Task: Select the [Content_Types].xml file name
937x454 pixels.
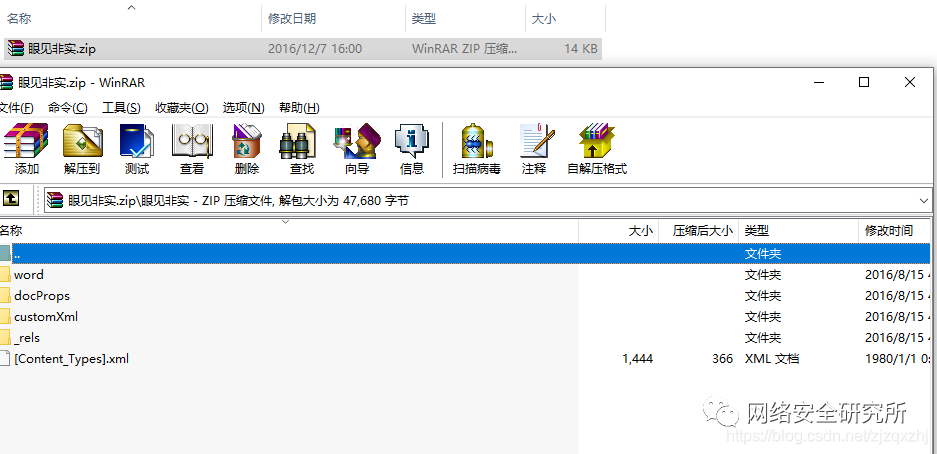Action: point(71,359)
